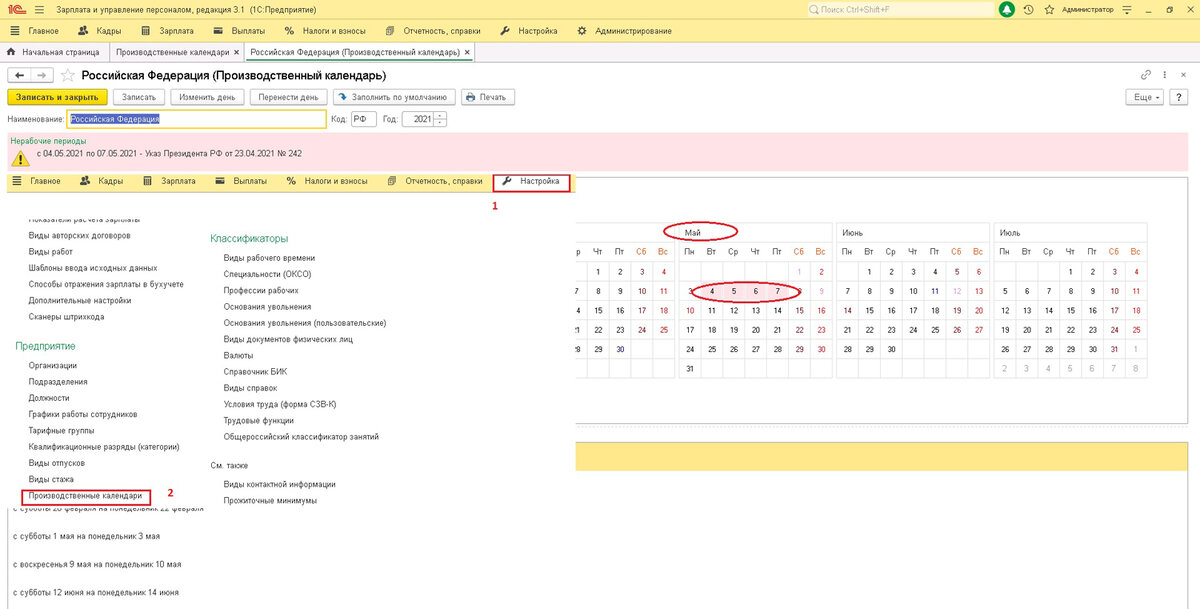Open Производственные календари link under Предприятие
Viewport: 1200px width, 609px height.
click(85, 495)
